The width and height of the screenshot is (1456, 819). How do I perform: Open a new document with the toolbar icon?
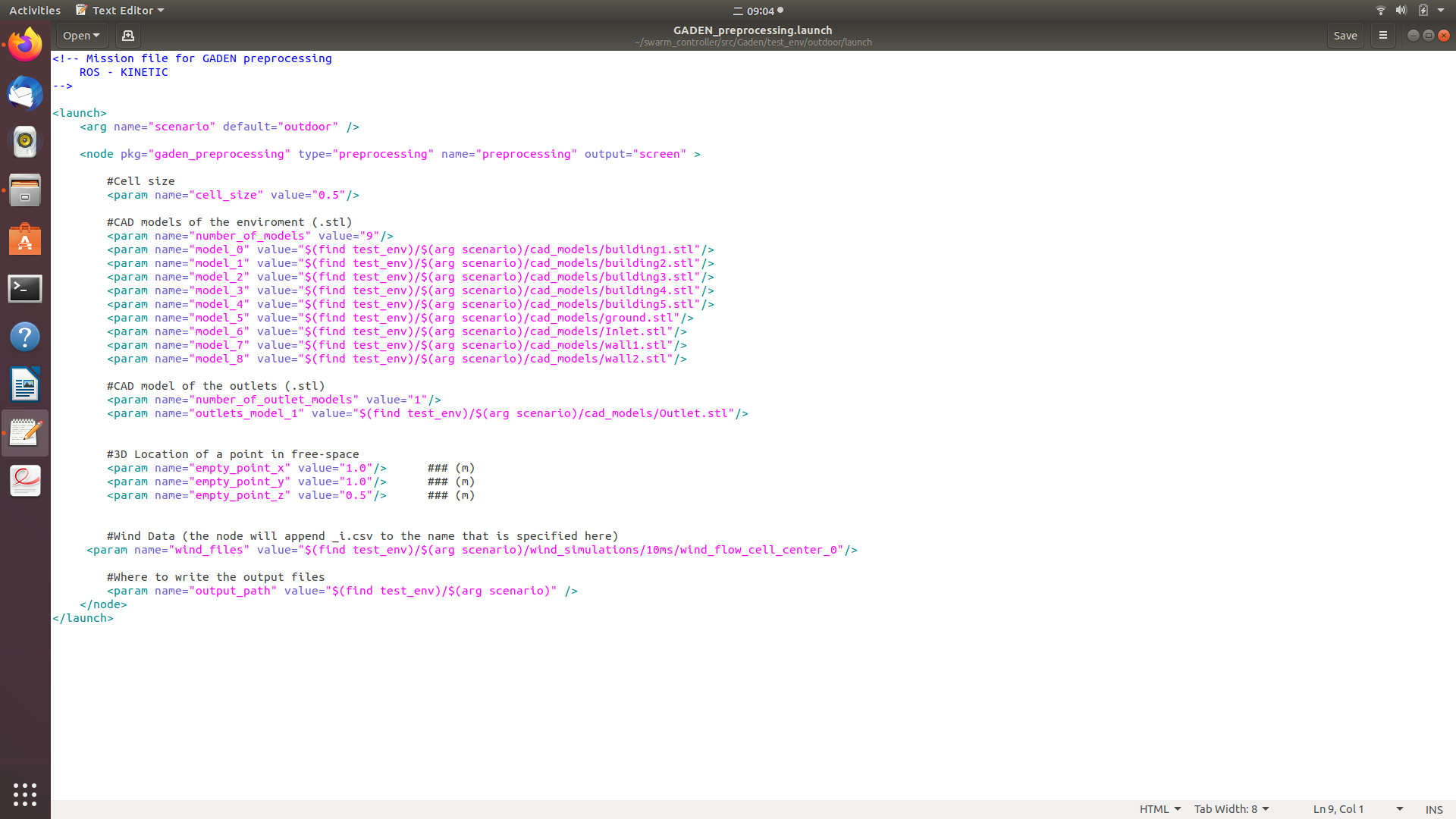pos(127,36)
